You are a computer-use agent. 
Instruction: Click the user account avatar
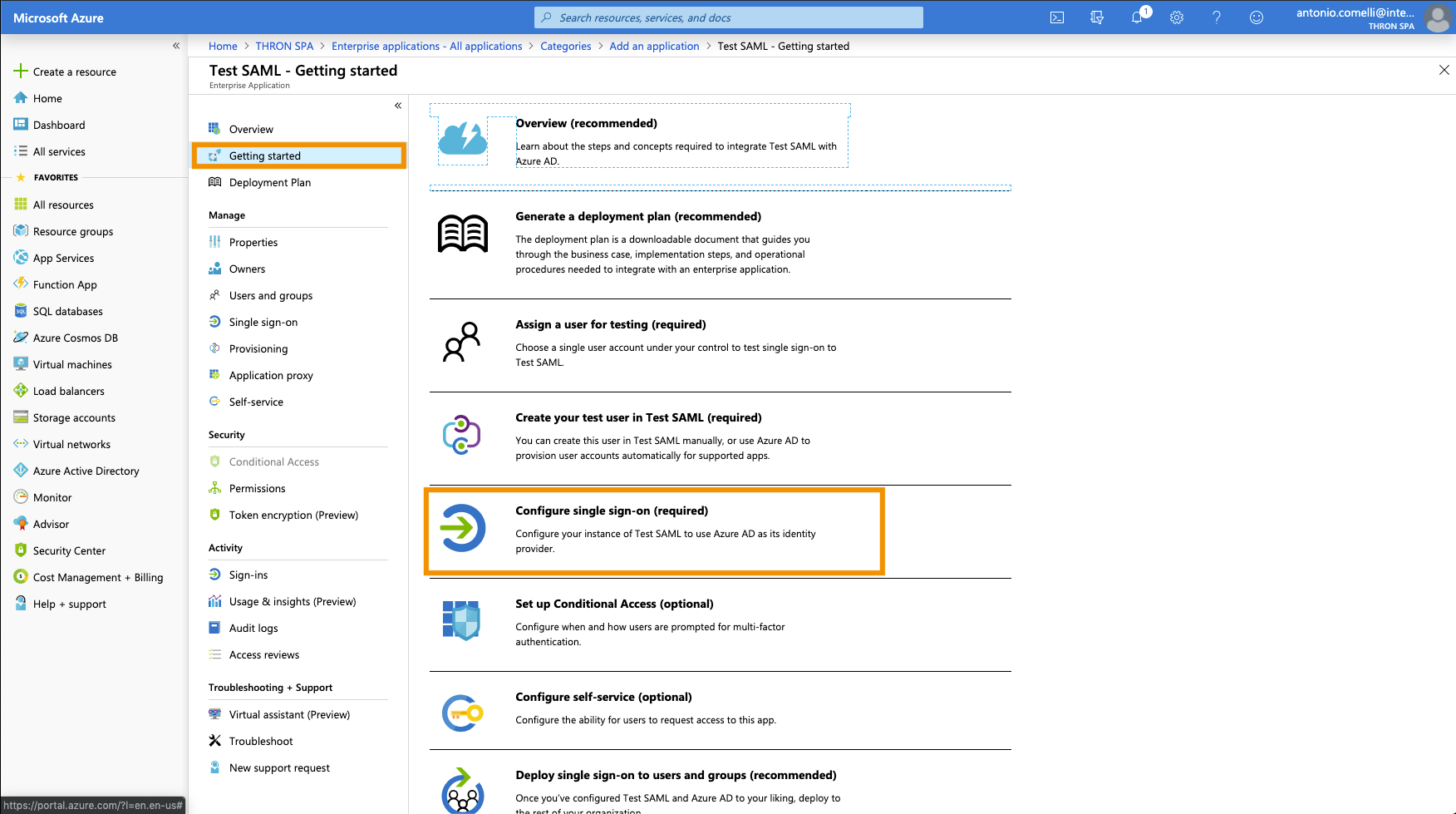(x=1438, y=17)
